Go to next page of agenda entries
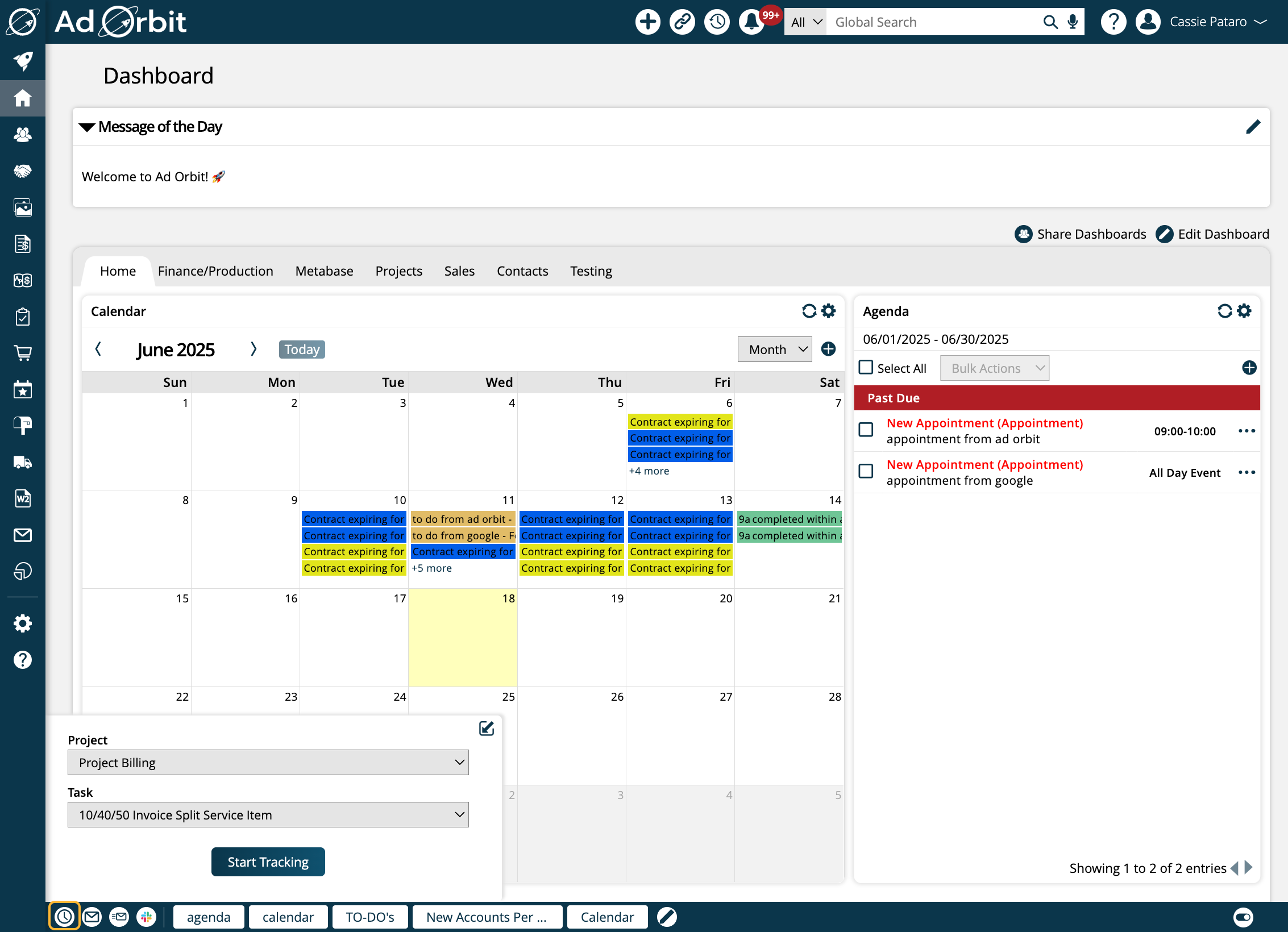 click(x=1249, y=868)
